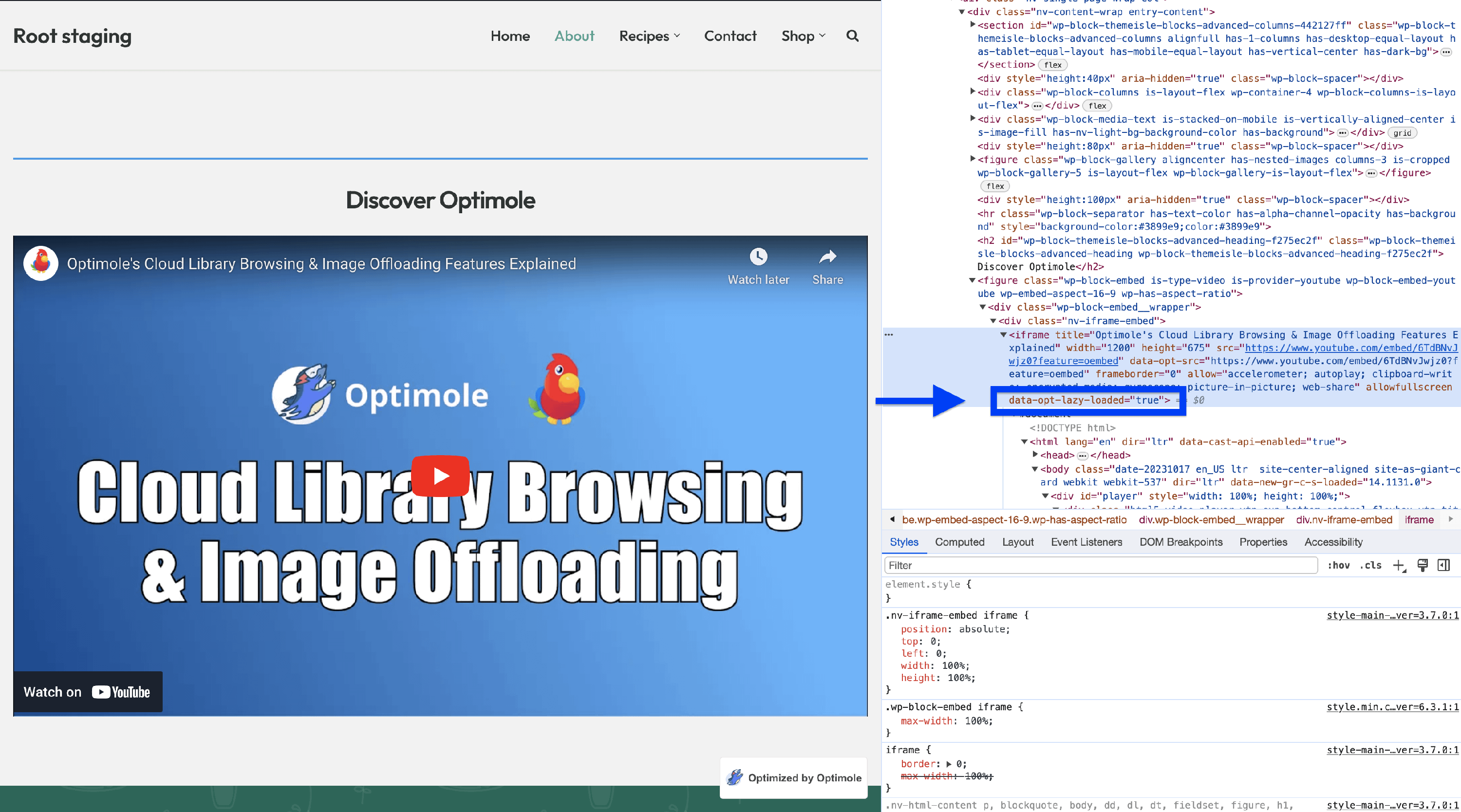
Task: Click the Share arrow icon on video
Action: pos(827,257)
